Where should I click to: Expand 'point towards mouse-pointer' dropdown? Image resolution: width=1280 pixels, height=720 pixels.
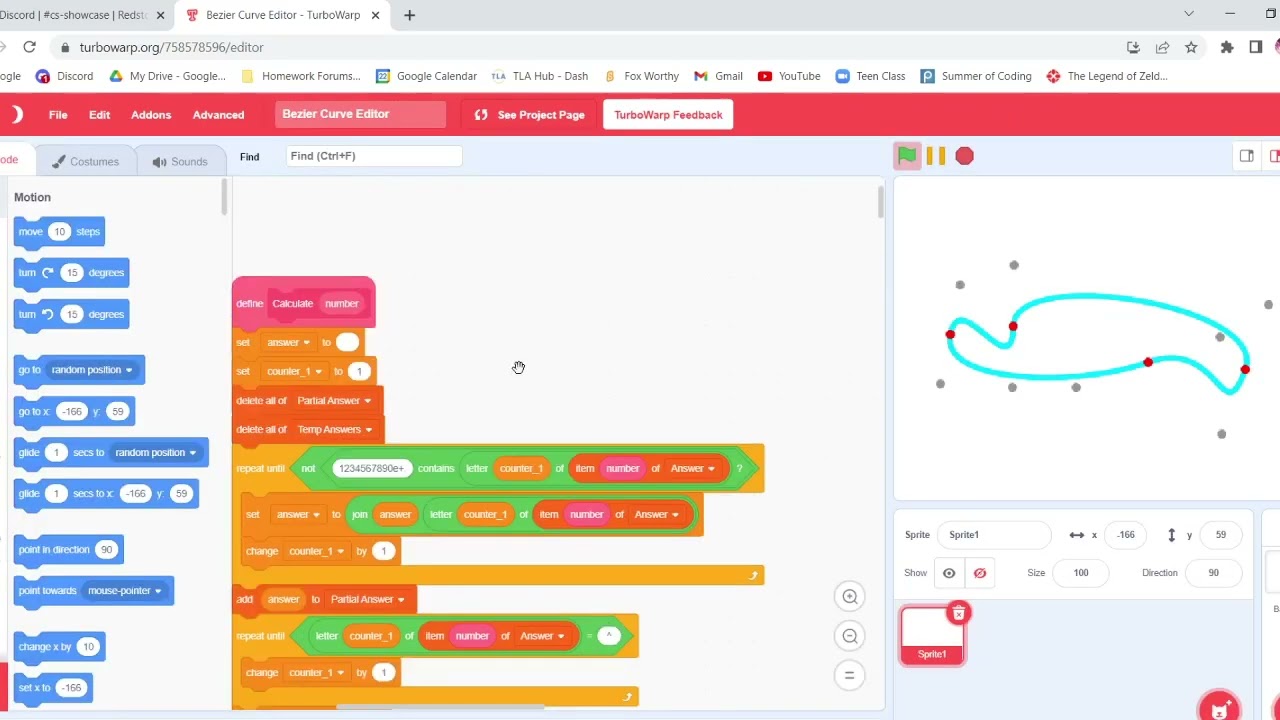158,591
